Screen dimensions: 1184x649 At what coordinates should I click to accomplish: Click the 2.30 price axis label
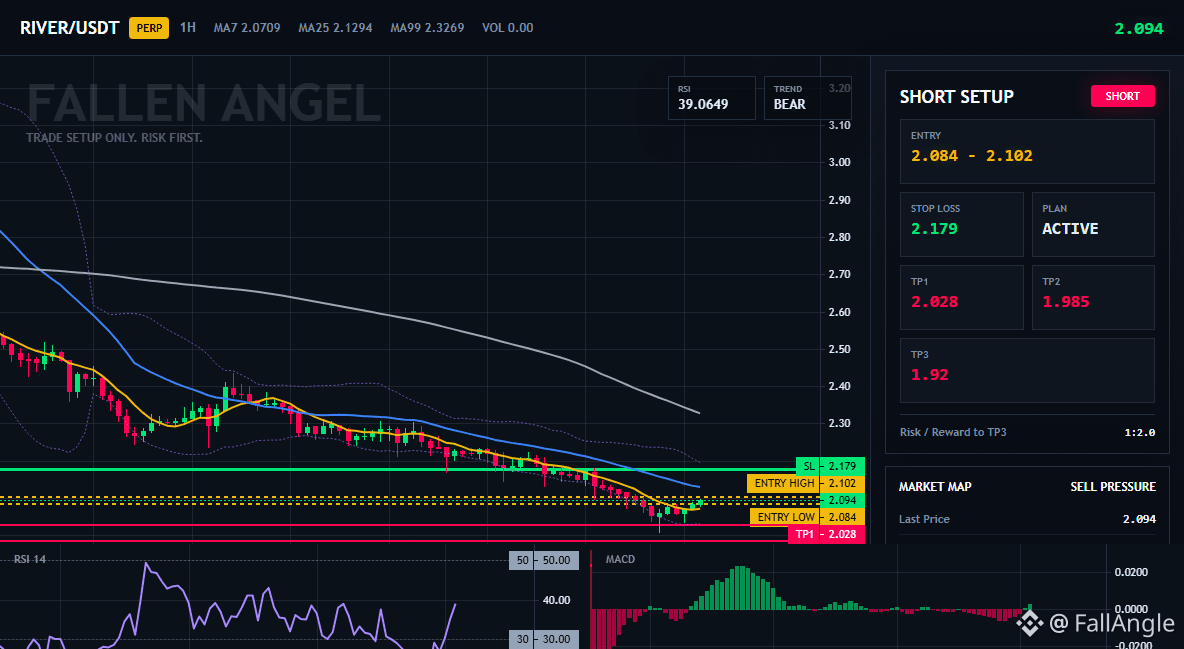[x=840, y=424]
